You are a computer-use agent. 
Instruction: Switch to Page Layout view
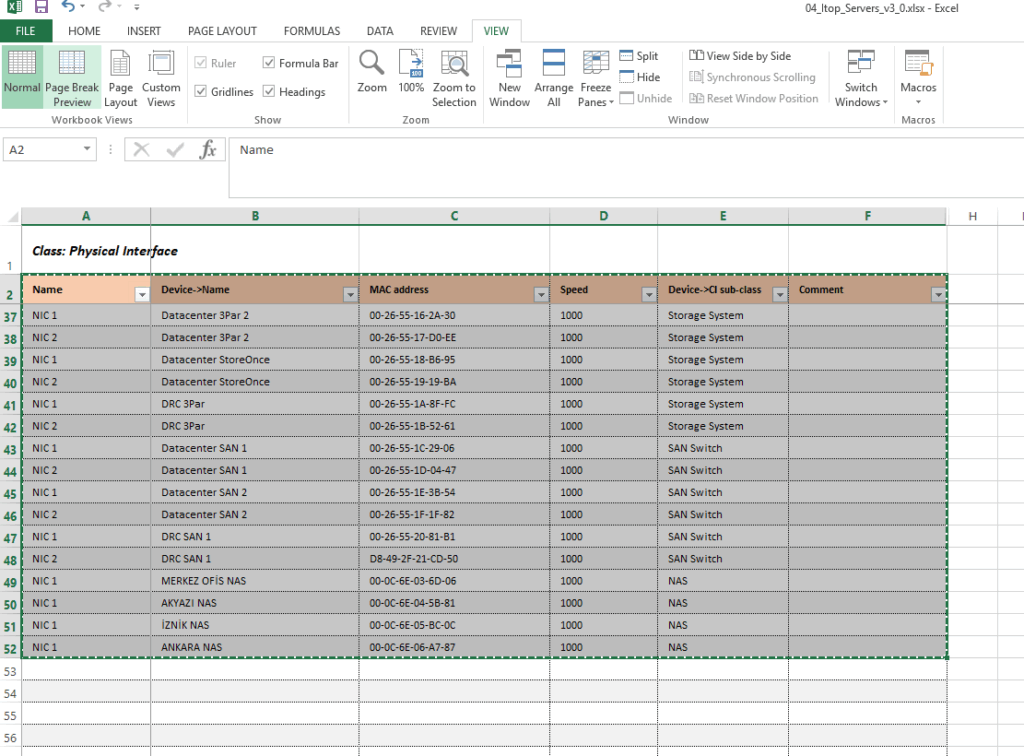coord(120,79)
